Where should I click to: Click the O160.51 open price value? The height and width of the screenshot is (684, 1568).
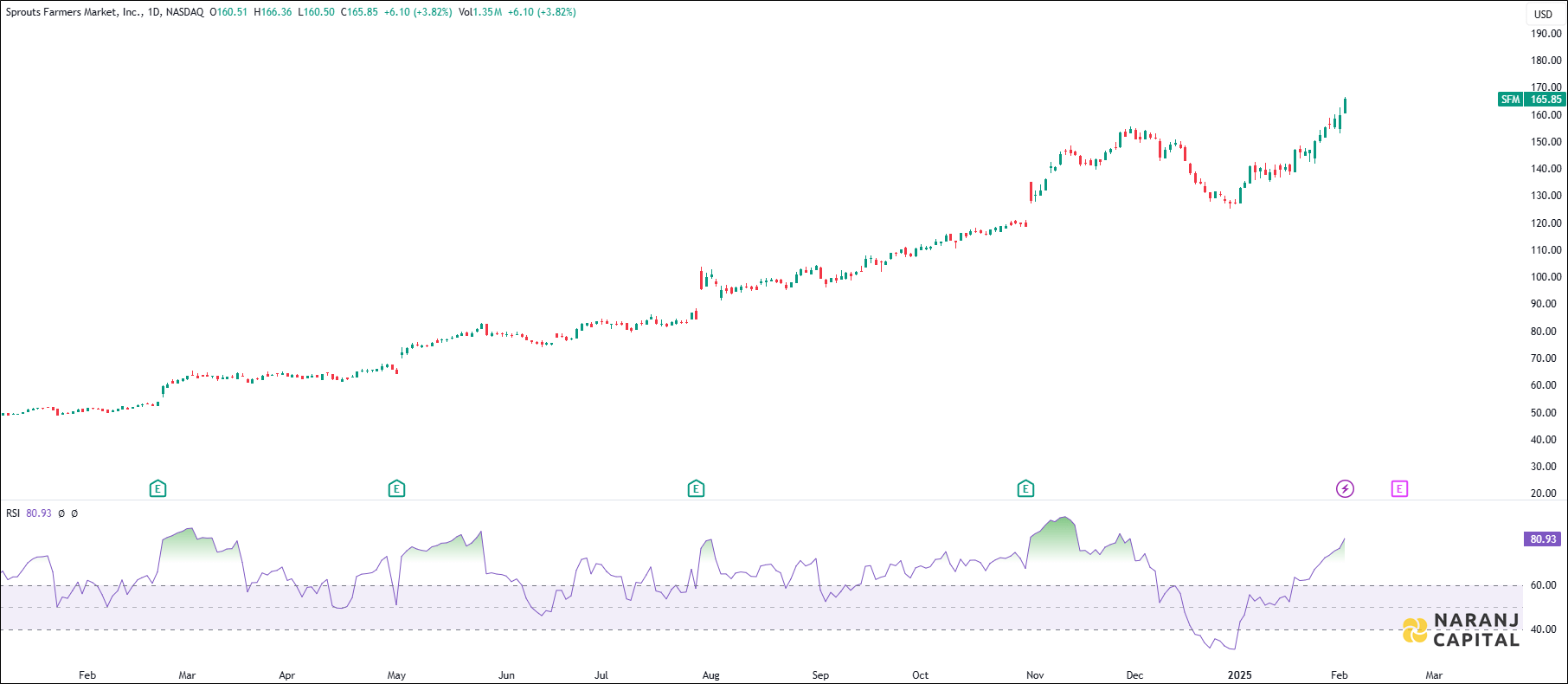[228, 12]
